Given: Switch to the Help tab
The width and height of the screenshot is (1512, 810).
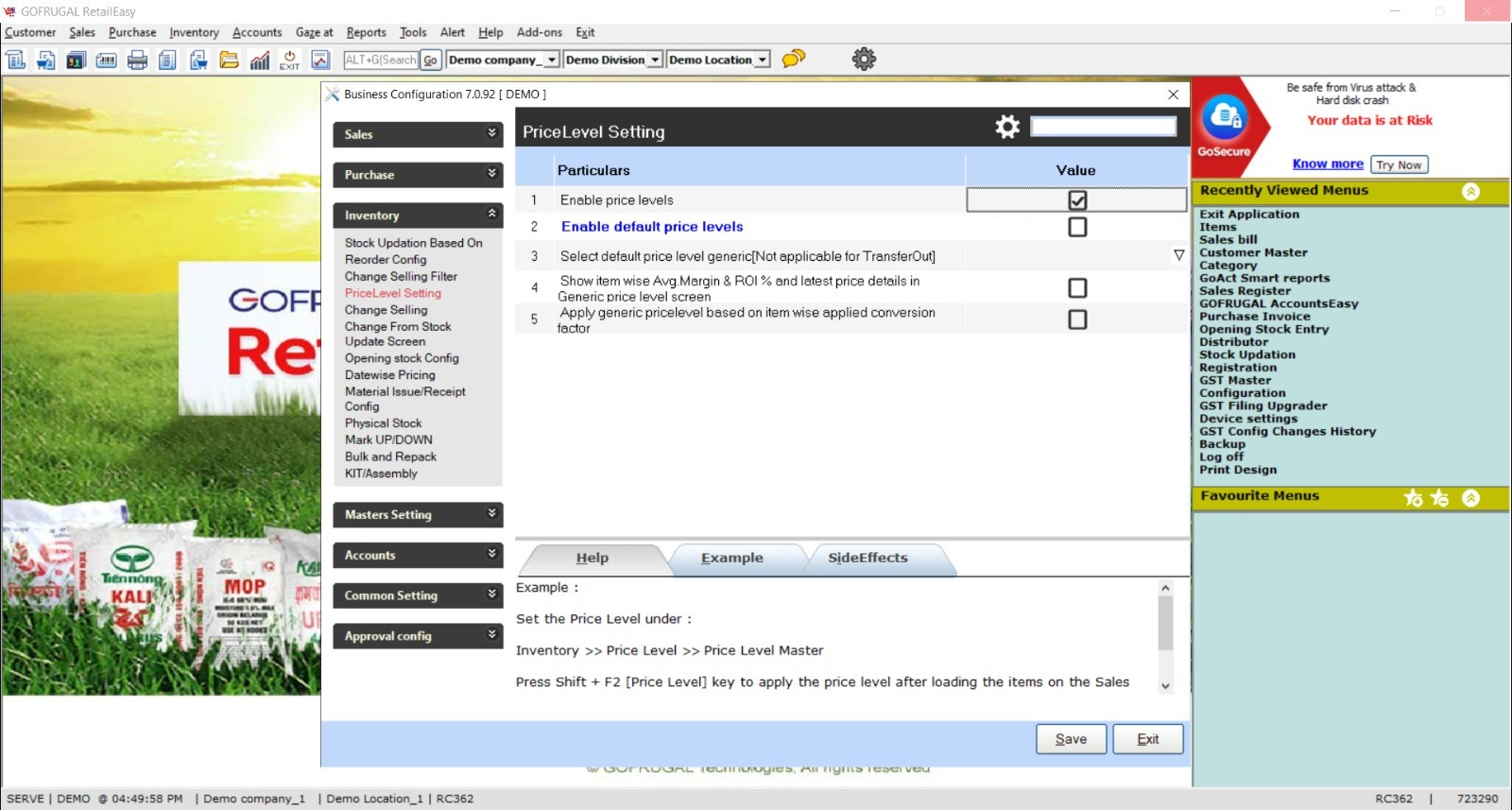Looking at the screenshot, I should tap(593, 559).
